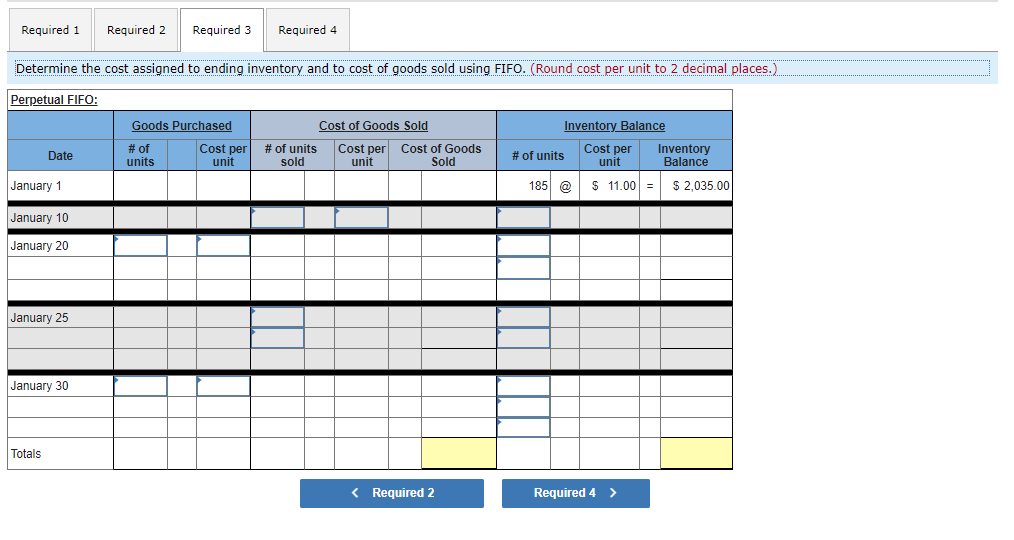The width and height of the screenshot is (1014, 540).
Task: Click the # of units sold column header
Action: click(292, 155)
